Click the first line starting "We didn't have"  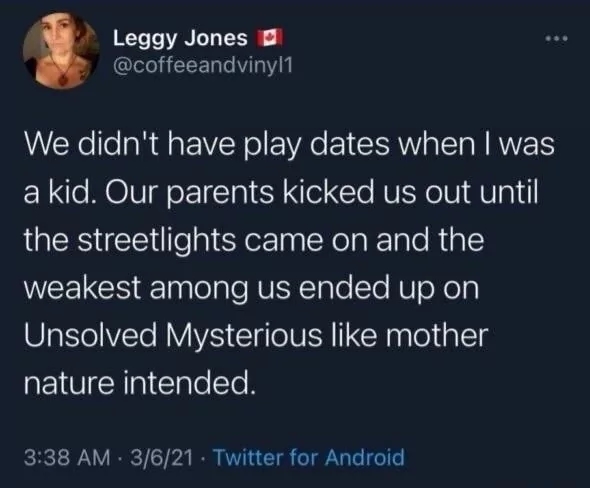pos(289,145)
